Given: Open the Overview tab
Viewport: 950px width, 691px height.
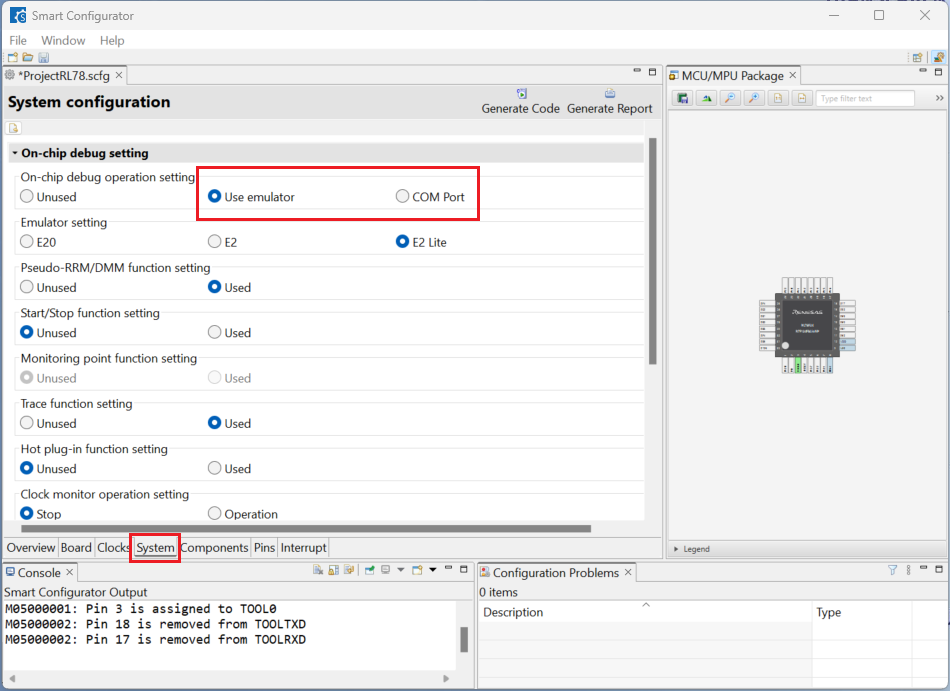Looking at the screenshot, I should [x=31, y=547].
